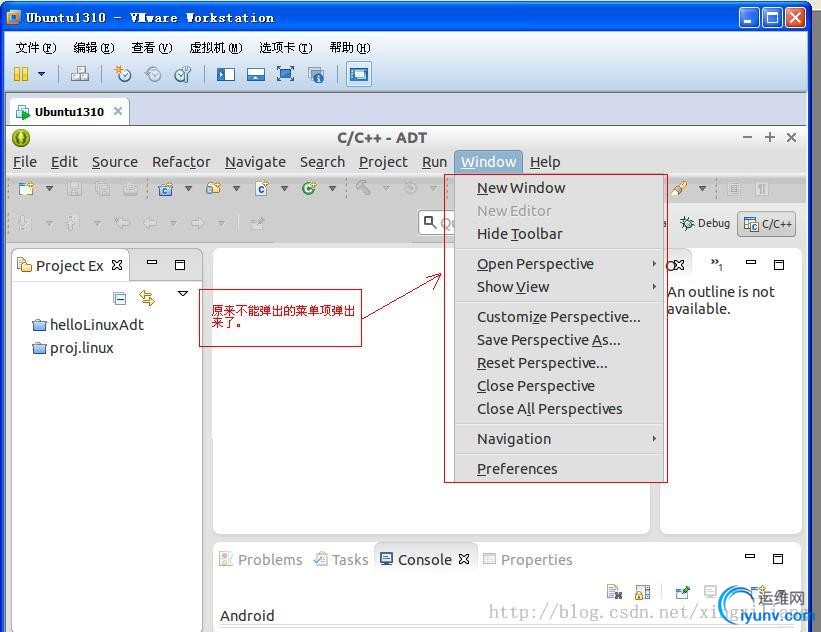Take a VMware snapshot with the clock-plus icon
The width and height of the screenshot is (821, 632).
pos(123,74)
